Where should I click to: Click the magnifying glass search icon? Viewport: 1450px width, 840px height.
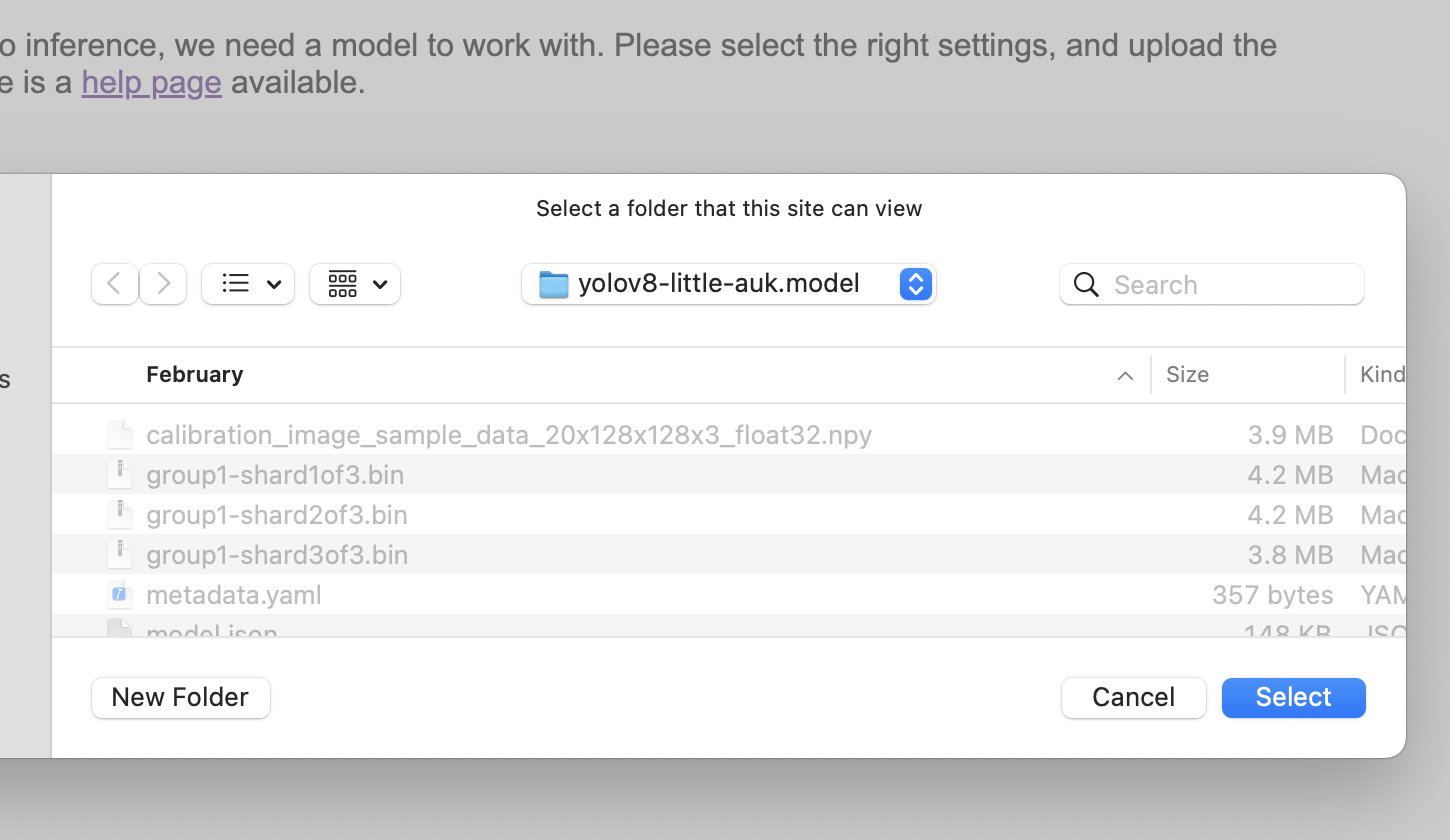[1086, 285]
